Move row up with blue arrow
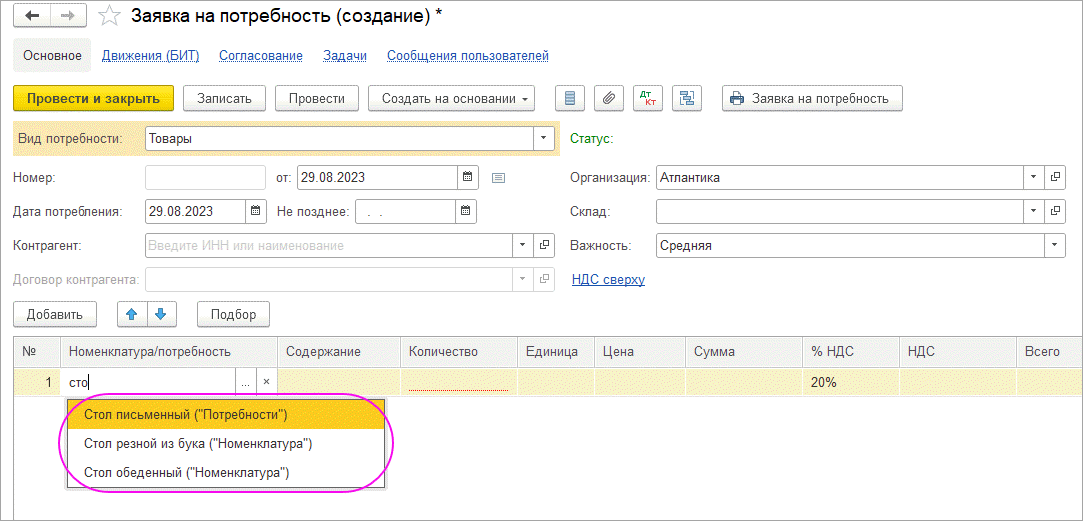The width and height of the screenshot is (1083, 521). pos(132,314)
